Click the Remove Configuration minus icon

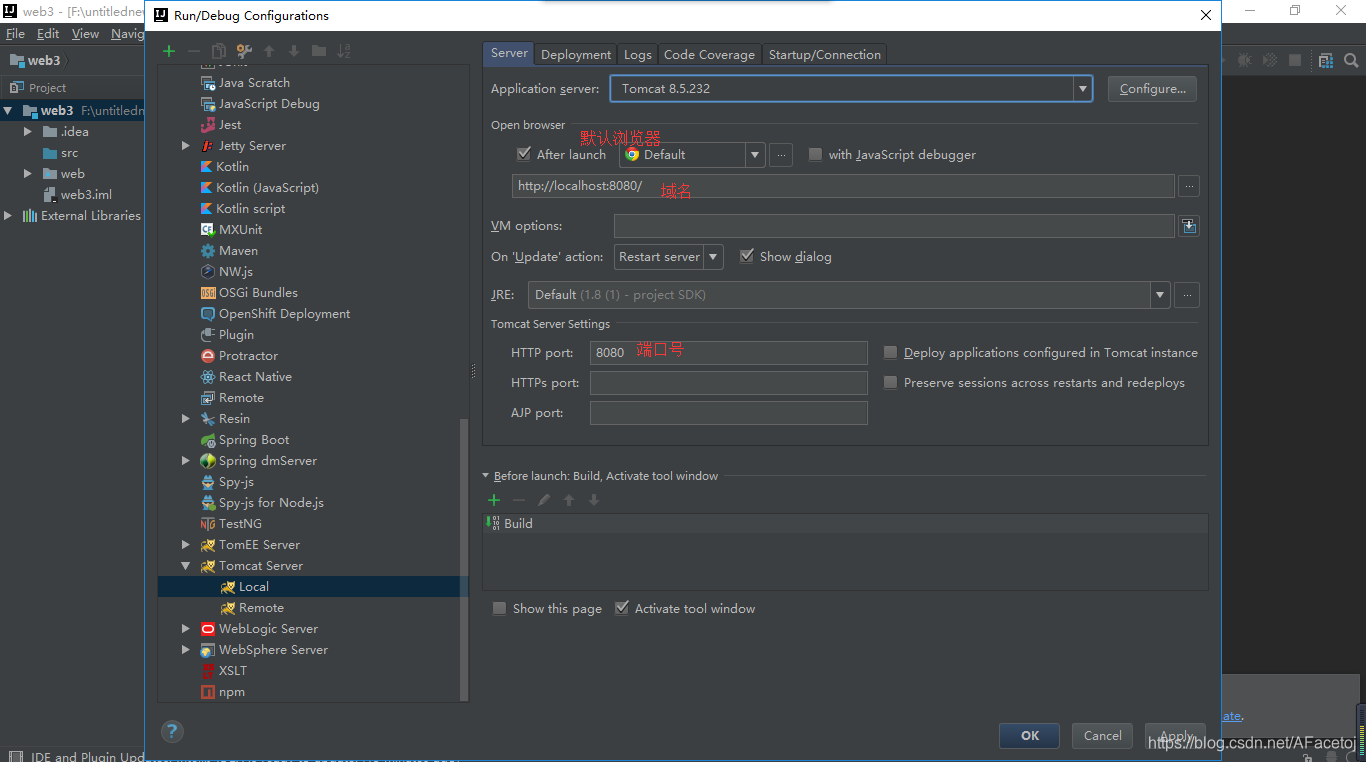click(x=194, y=51)
